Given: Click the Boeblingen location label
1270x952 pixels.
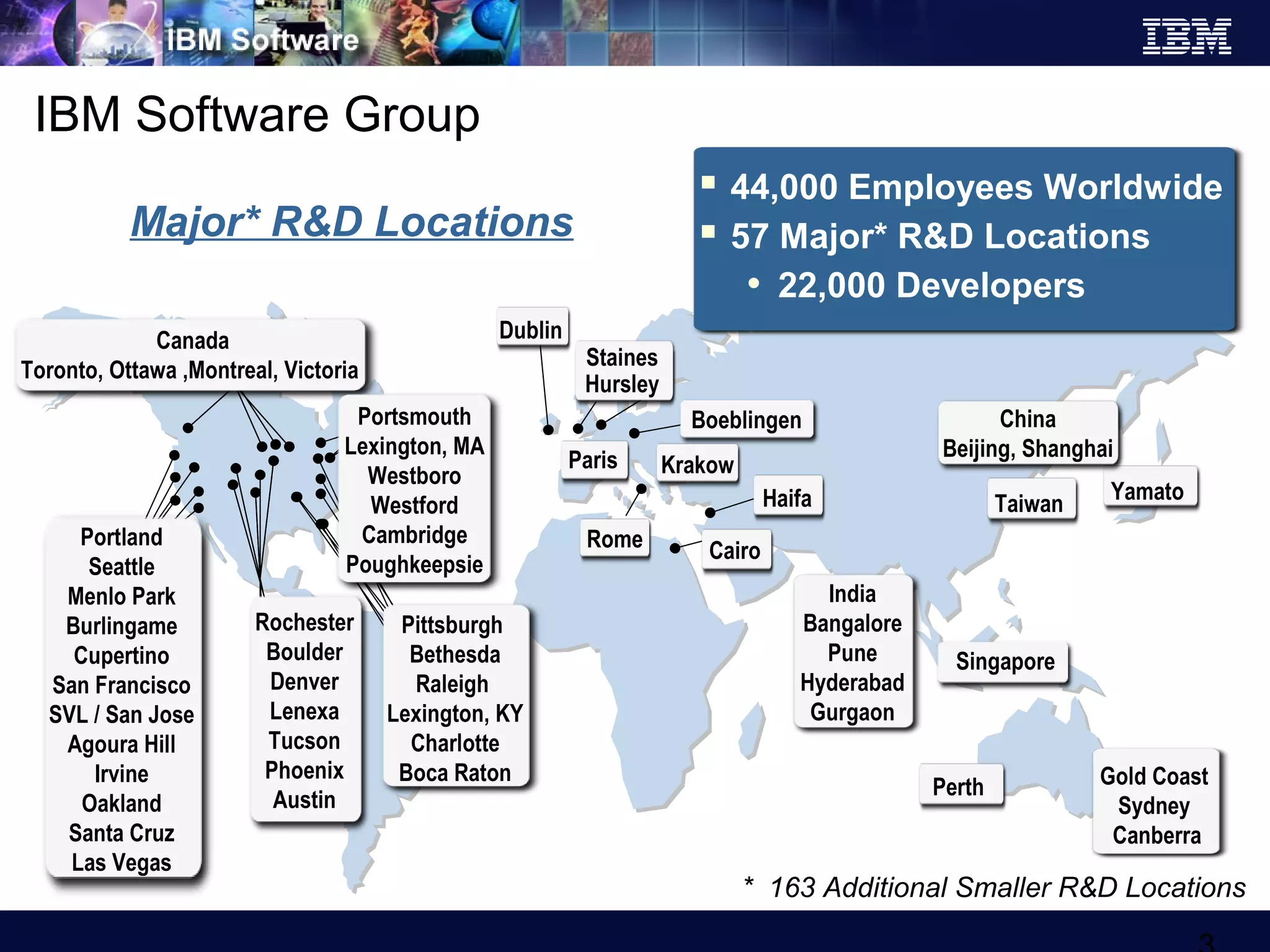Looking at the screenshot, I should pyautogui.click(x=746, y=420).
